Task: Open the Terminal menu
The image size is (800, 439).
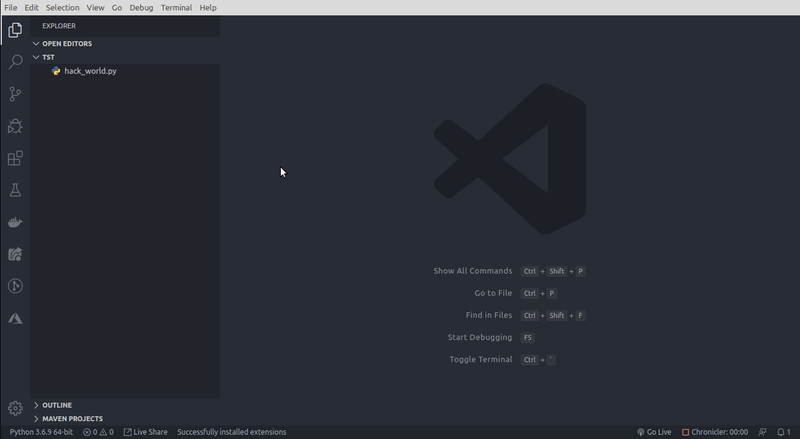Action: (x=177, y=8)
